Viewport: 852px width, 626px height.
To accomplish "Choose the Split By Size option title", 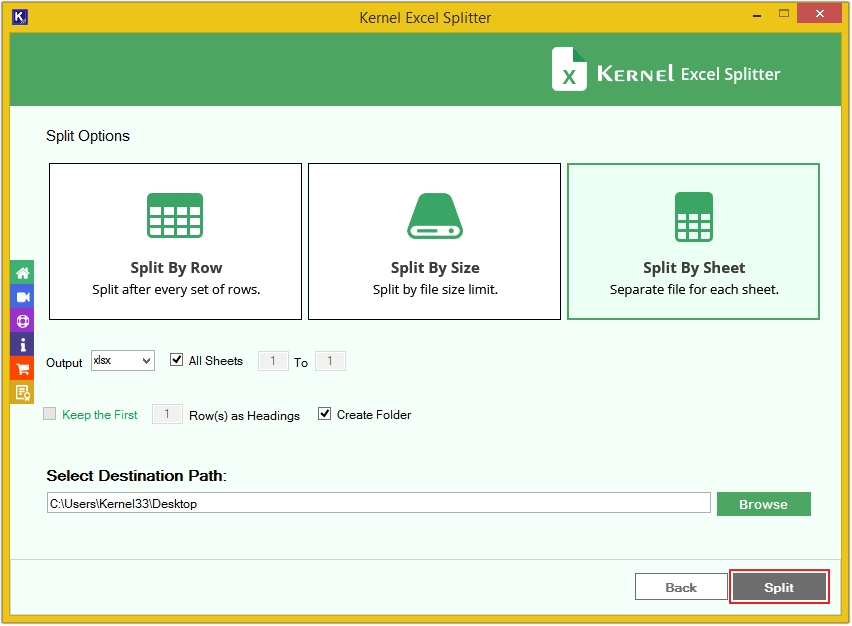I will click(435, 268).
